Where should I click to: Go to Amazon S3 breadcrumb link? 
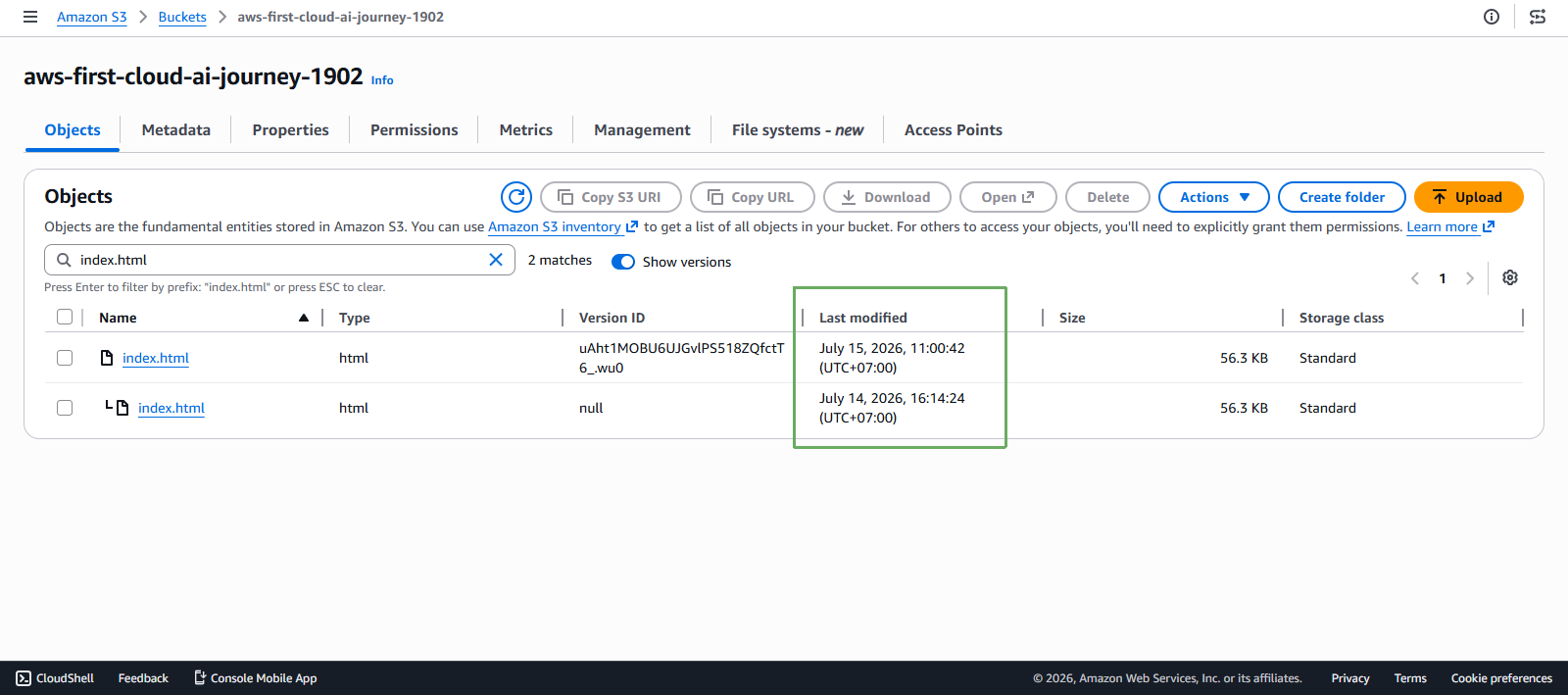92,17
